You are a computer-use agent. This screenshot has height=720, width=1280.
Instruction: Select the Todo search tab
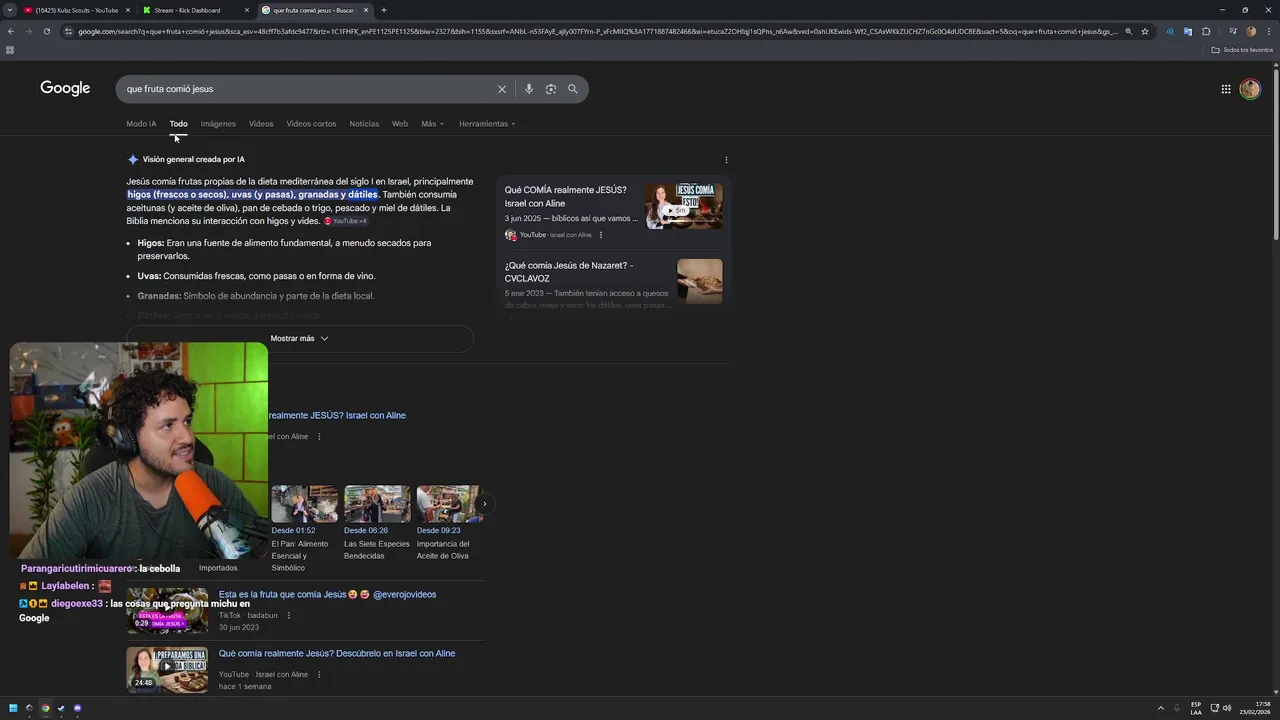pyautogui.click(x=178, y=124)
